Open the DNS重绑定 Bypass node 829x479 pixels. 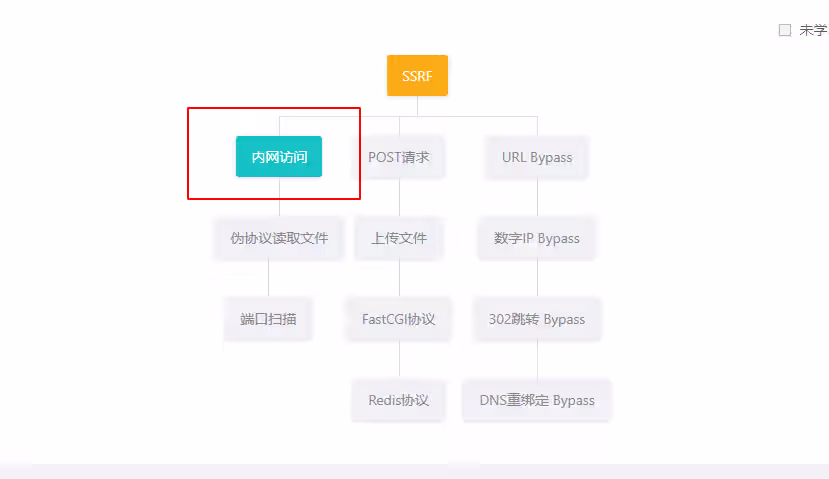[x=537, y=400]
